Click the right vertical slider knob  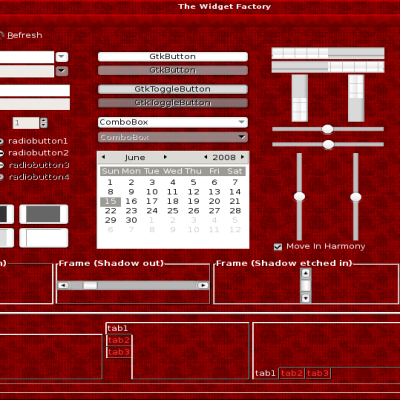[356, 197]
